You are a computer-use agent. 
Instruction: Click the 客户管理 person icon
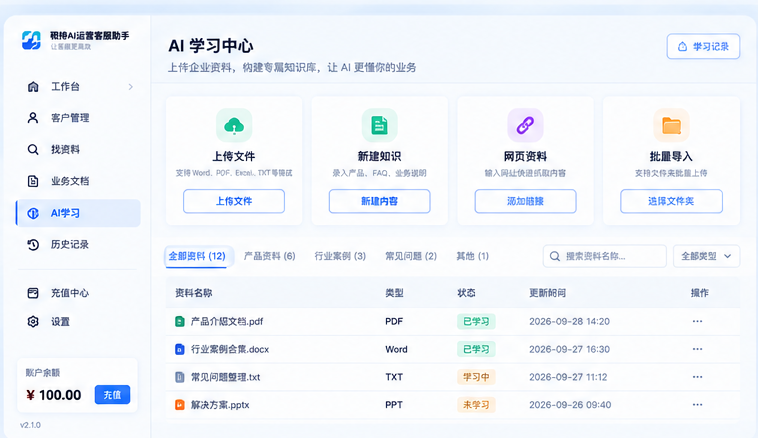(33, 118)
